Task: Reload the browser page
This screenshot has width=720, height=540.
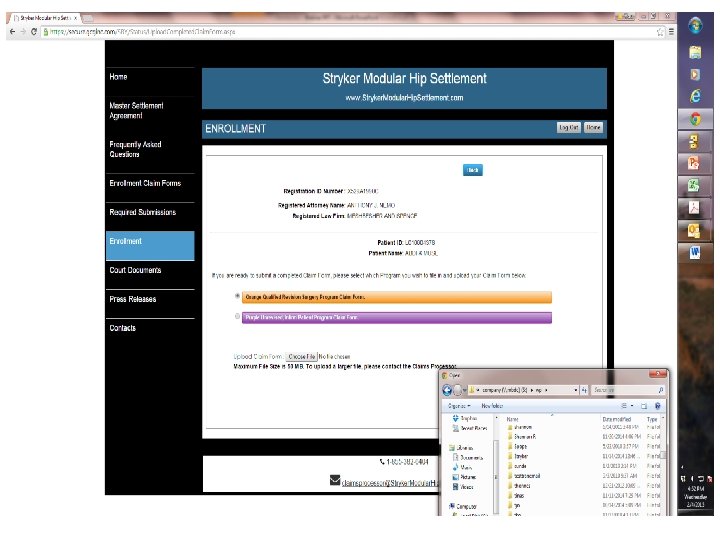Action: [x=34, y=32]
